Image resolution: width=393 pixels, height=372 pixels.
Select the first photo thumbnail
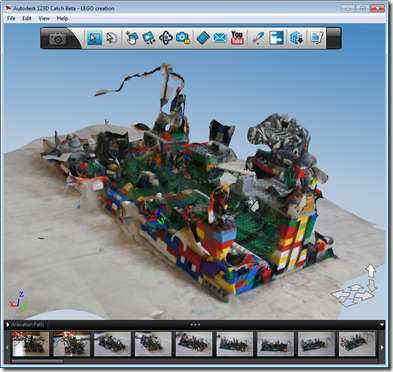coord(31,344)
